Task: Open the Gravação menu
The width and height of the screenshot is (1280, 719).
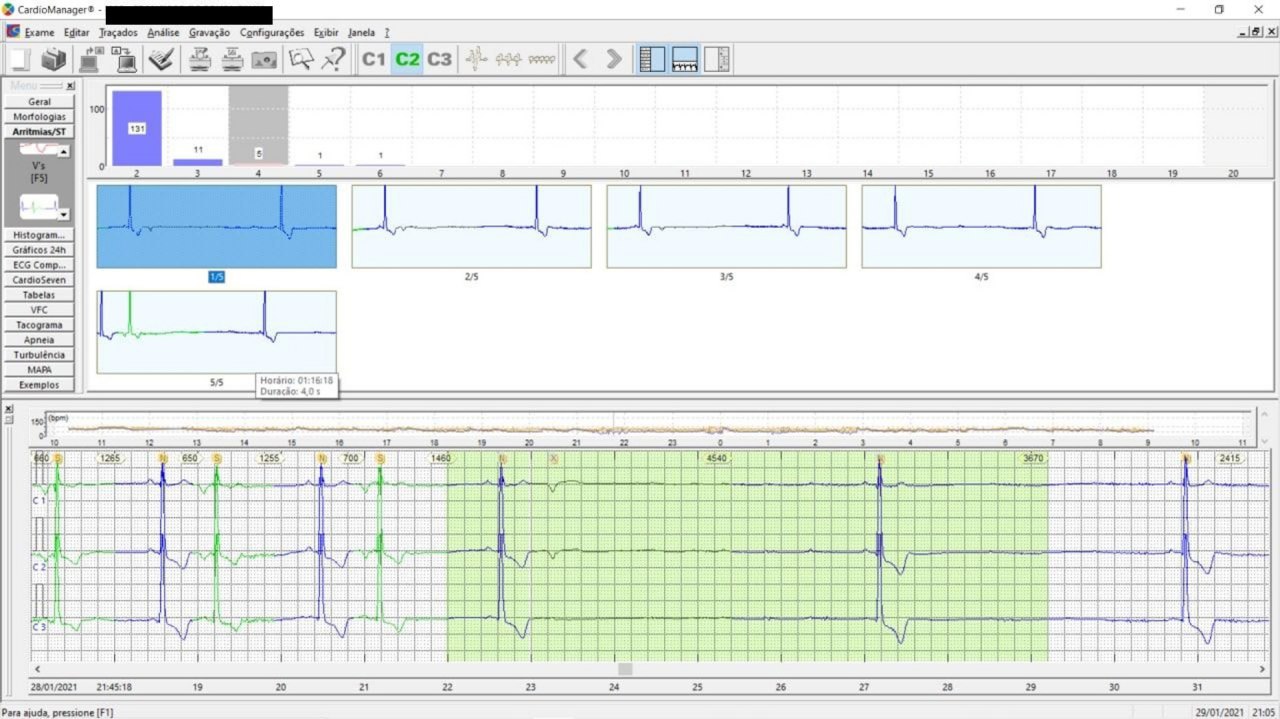Action: 209,33
